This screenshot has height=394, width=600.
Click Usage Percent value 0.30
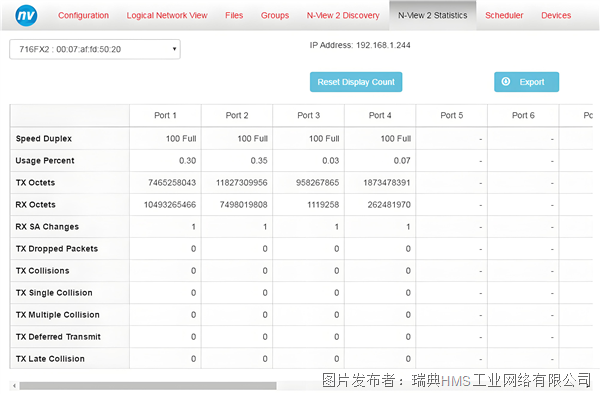pyautogui.click(x=188, y=161)
